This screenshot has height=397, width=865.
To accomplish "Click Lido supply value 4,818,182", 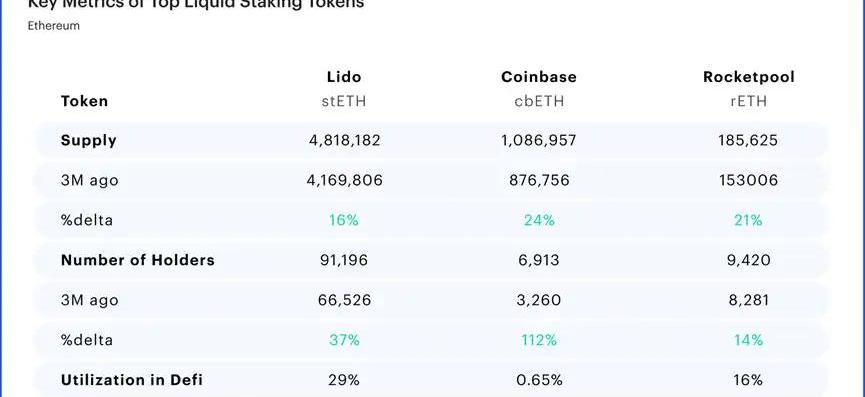I will (344, 141).
